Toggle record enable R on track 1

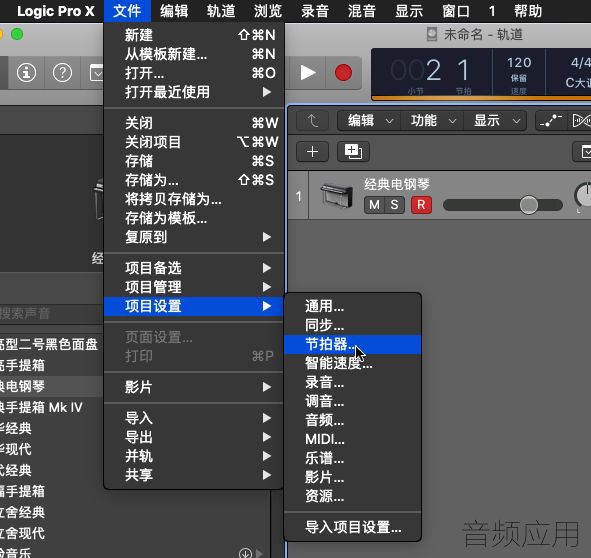tap(421, 205)
